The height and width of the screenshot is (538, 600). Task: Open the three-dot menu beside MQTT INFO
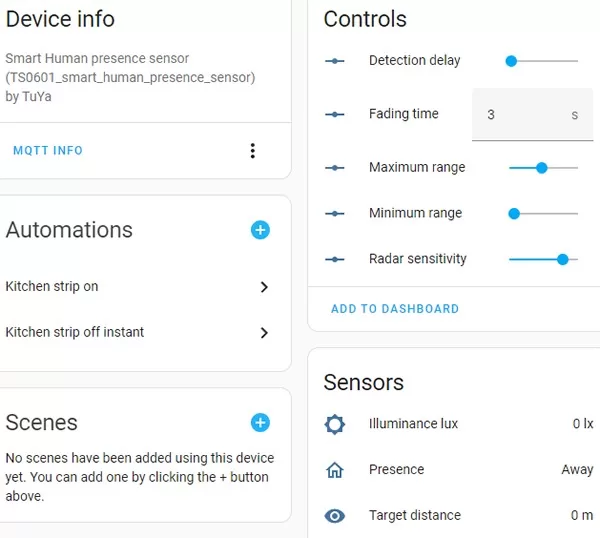click(253, 151)
